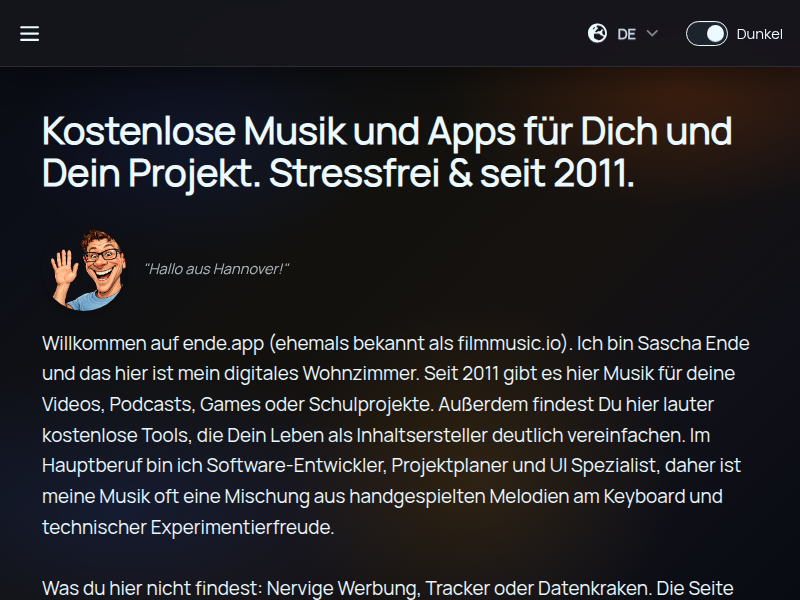Screen dimensions: 800x600
Task: Click "ende.app" in the welcome paragraph
Action: (223, 343)
